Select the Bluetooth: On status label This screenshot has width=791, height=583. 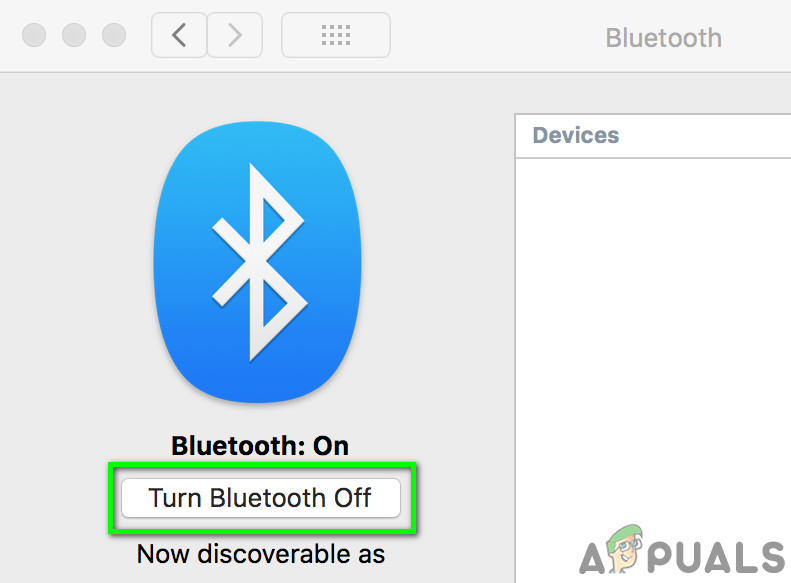pos(260,446)
